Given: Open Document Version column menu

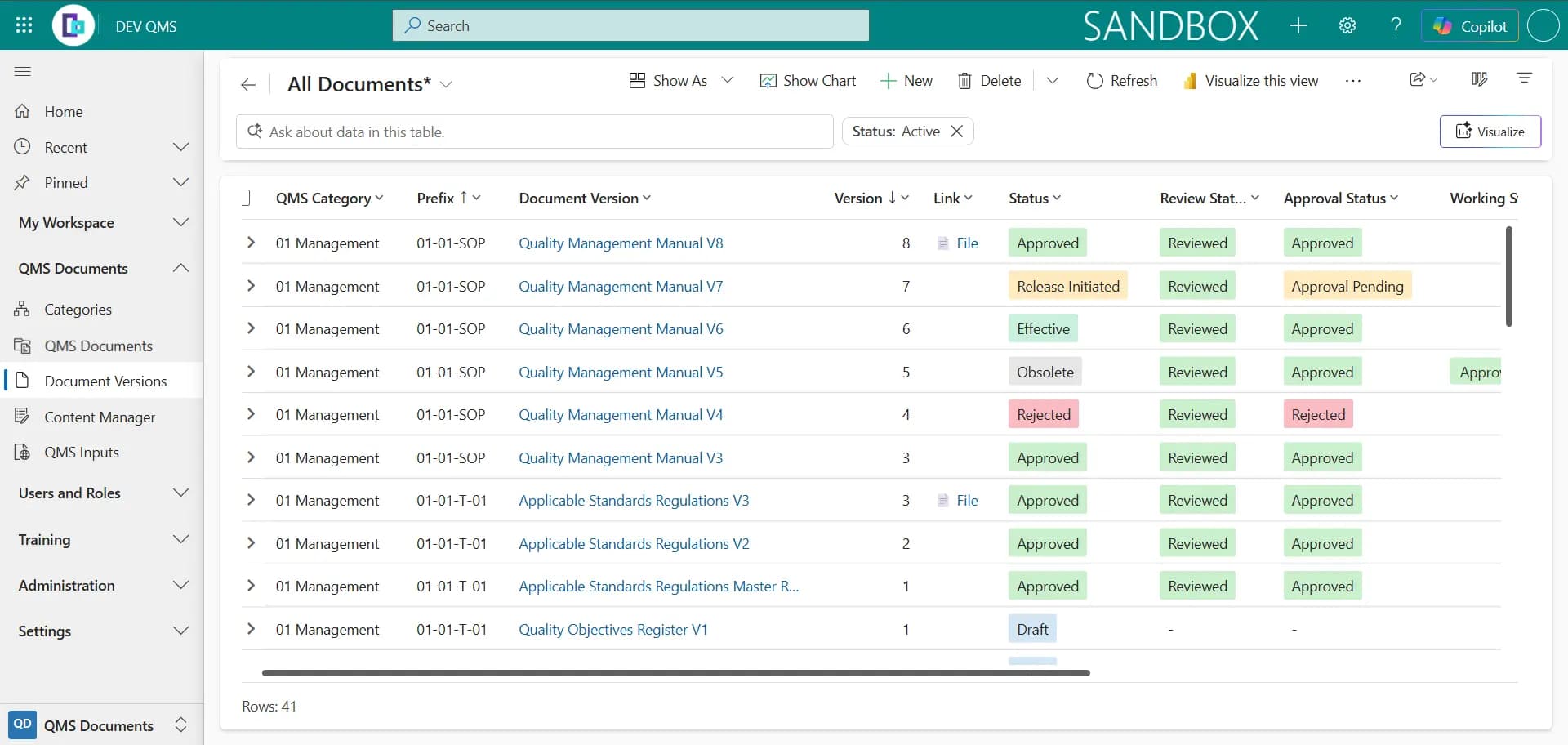Looking at the screenshot, I should [585, 199].
